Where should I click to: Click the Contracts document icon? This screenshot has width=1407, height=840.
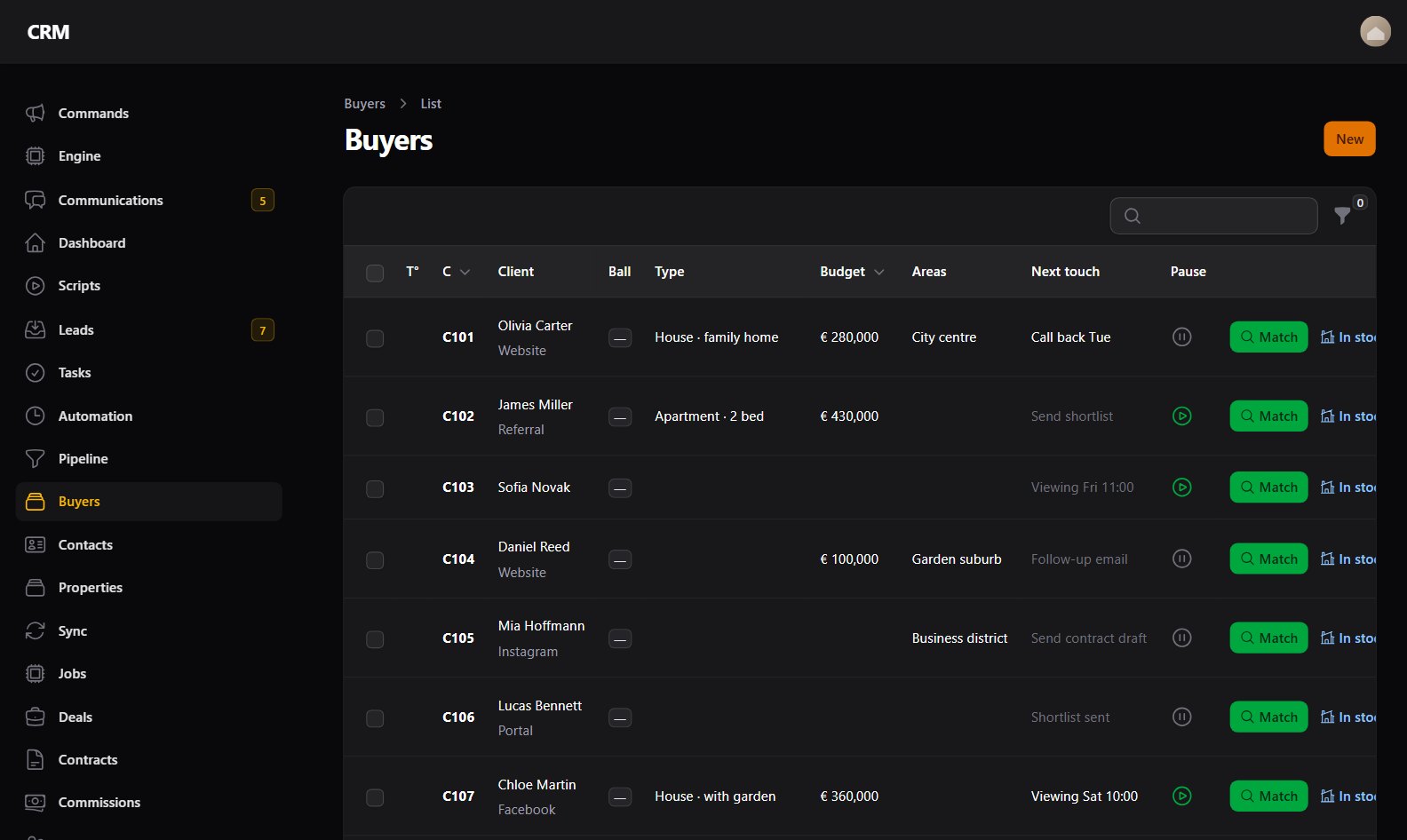click(x=35, y=760)
